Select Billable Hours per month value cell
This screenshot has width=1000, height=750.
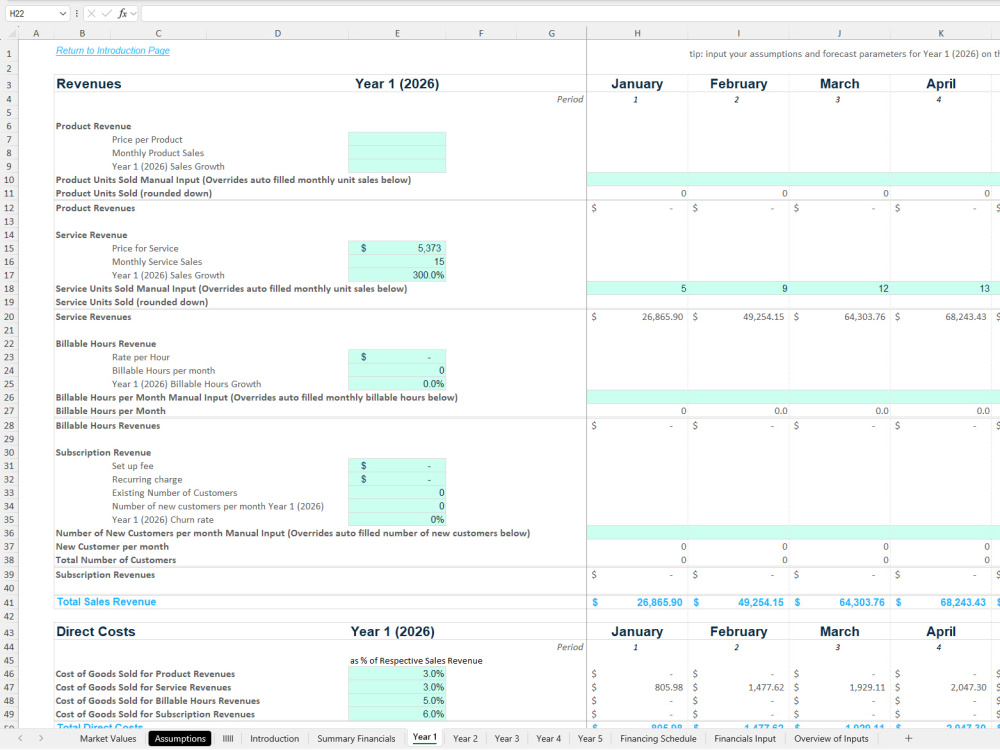point(397,371)
